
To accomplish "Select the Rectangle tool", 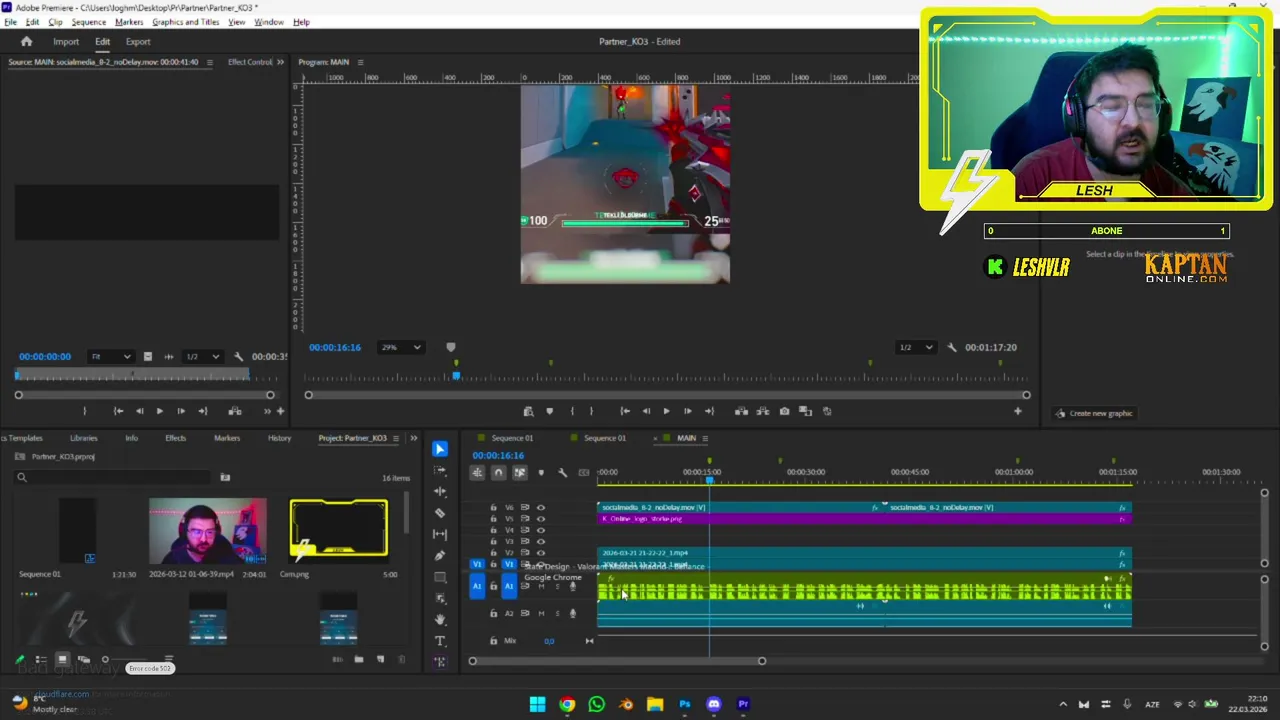I will click(x=440, y=577).
